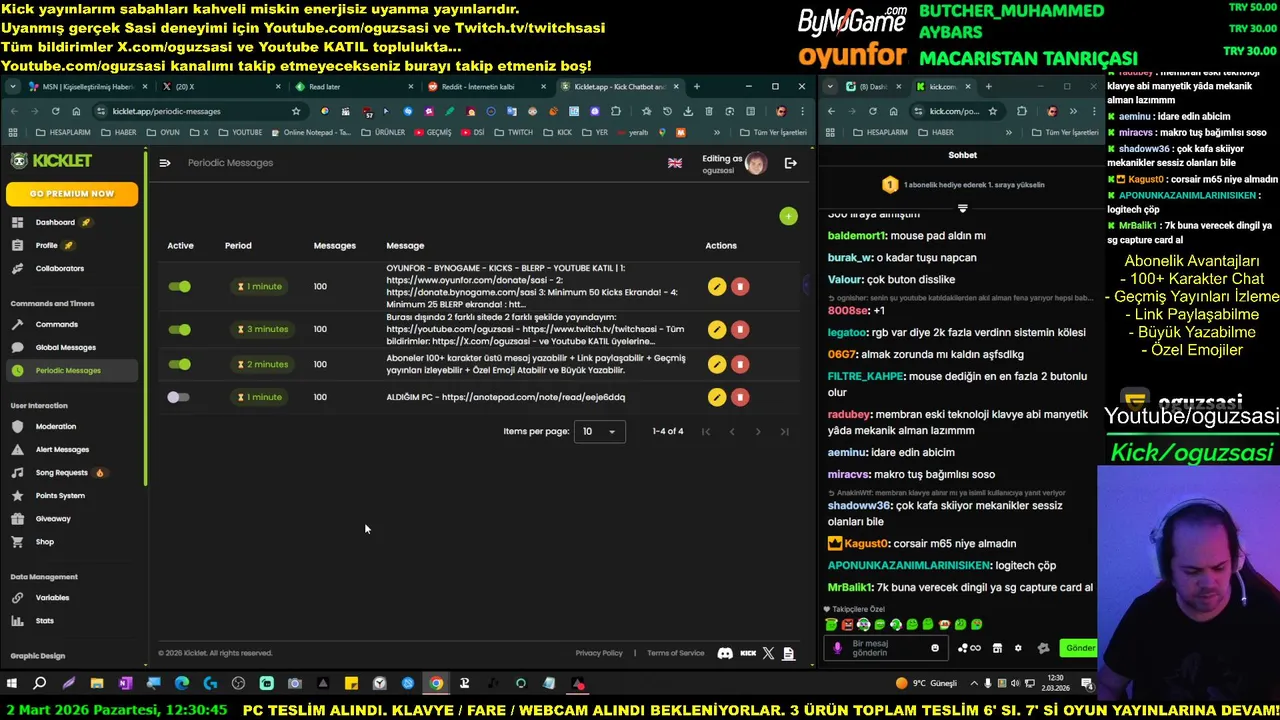1280x720 pixels.
Task: Click the Kicklet logo
Action: pyautogui.click(x=52, y=160)
